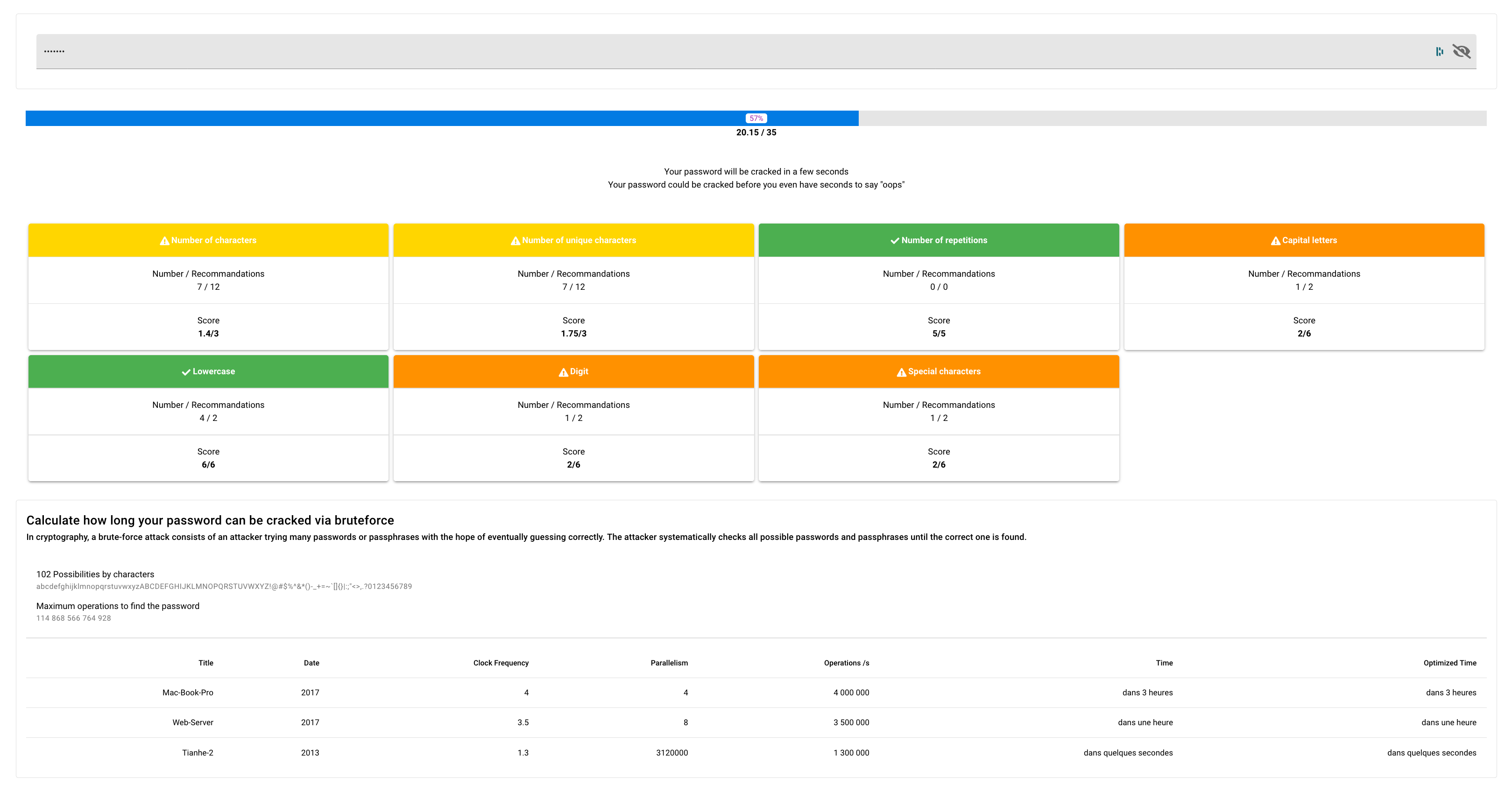Click warning icon on Special characters card

tap(901, 372)
